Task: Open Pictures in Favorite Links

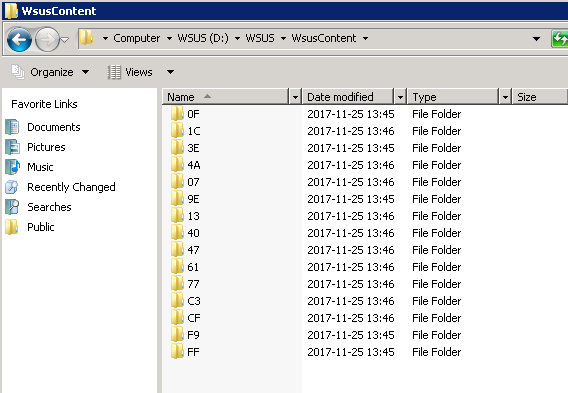Action: point(46,147)
